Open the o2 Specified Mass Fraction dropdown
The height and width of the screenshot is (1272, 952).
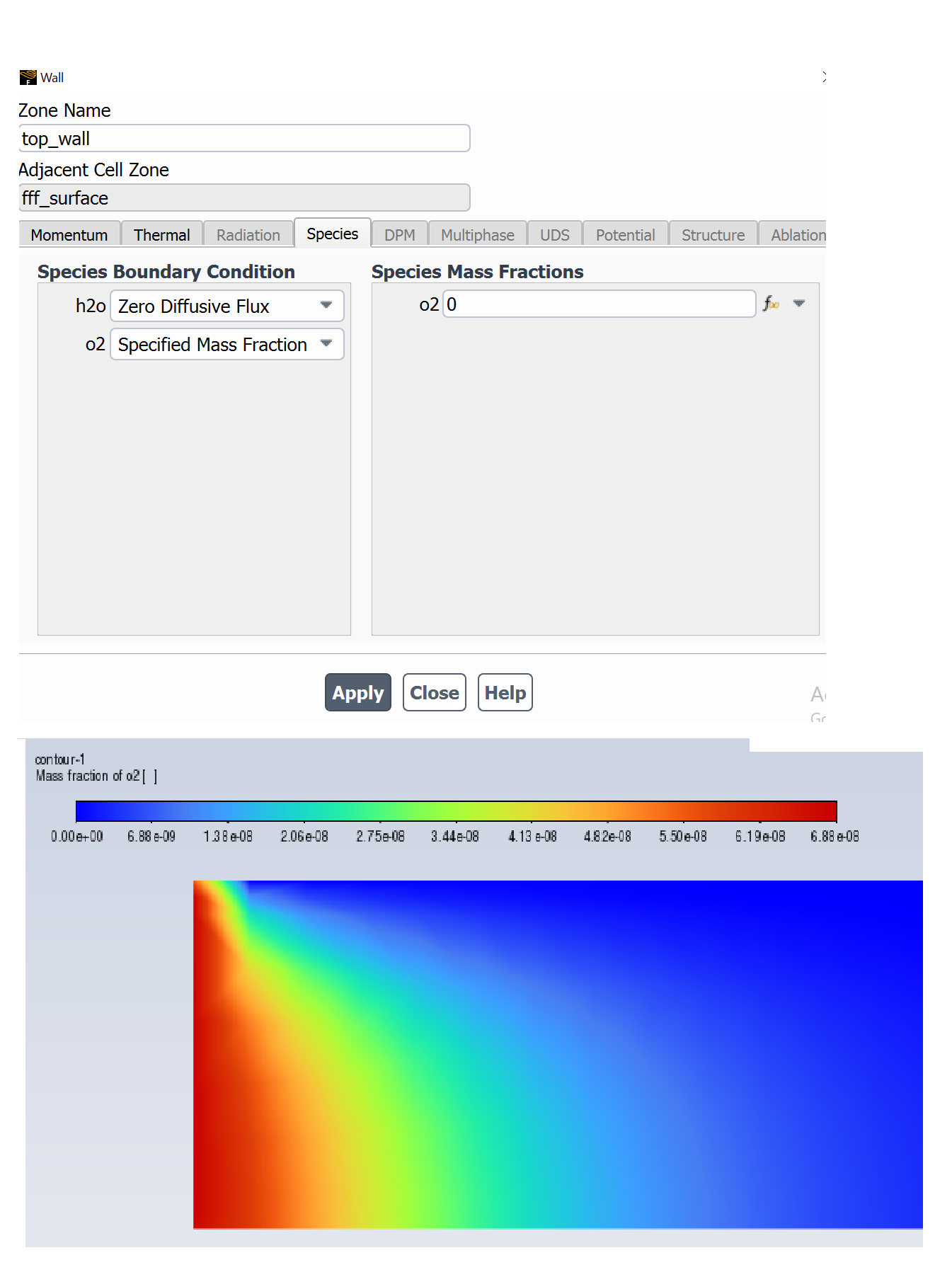[227, 344]
